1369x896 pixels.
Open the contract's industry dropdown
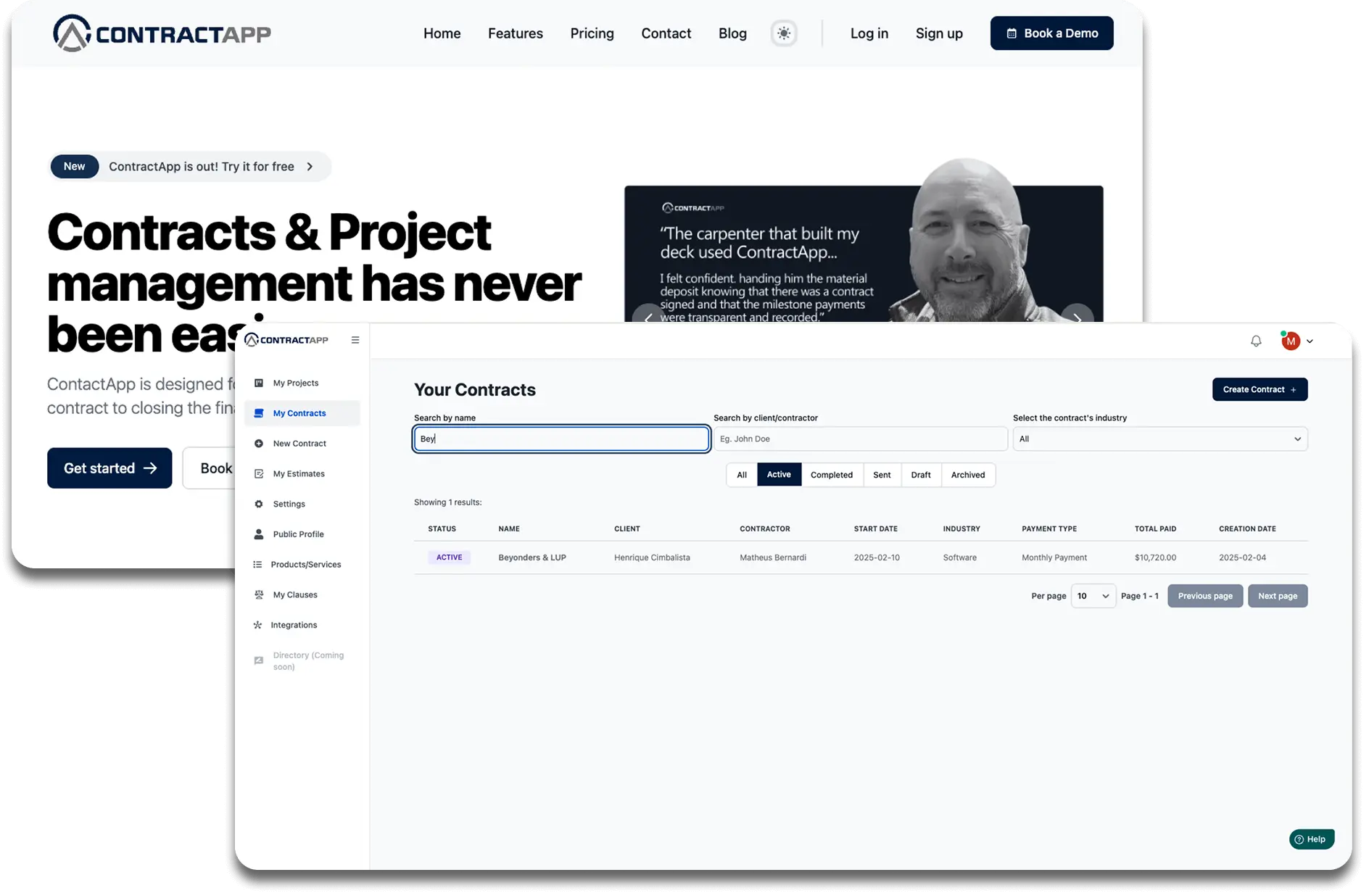[1160, 439]
